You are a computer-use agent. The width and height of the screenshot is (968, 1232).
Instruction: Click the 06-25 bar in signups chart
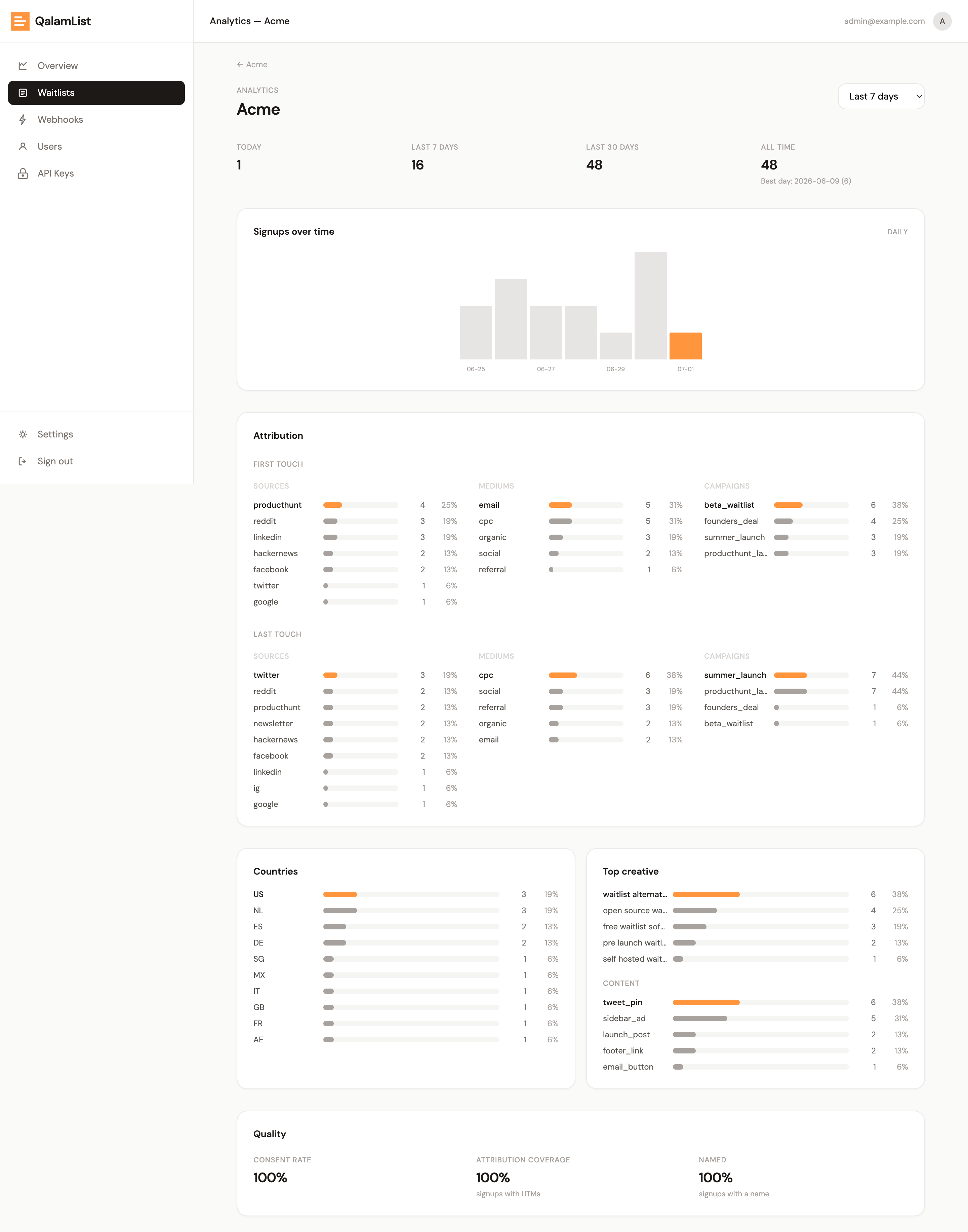click(x=476, y=332)
